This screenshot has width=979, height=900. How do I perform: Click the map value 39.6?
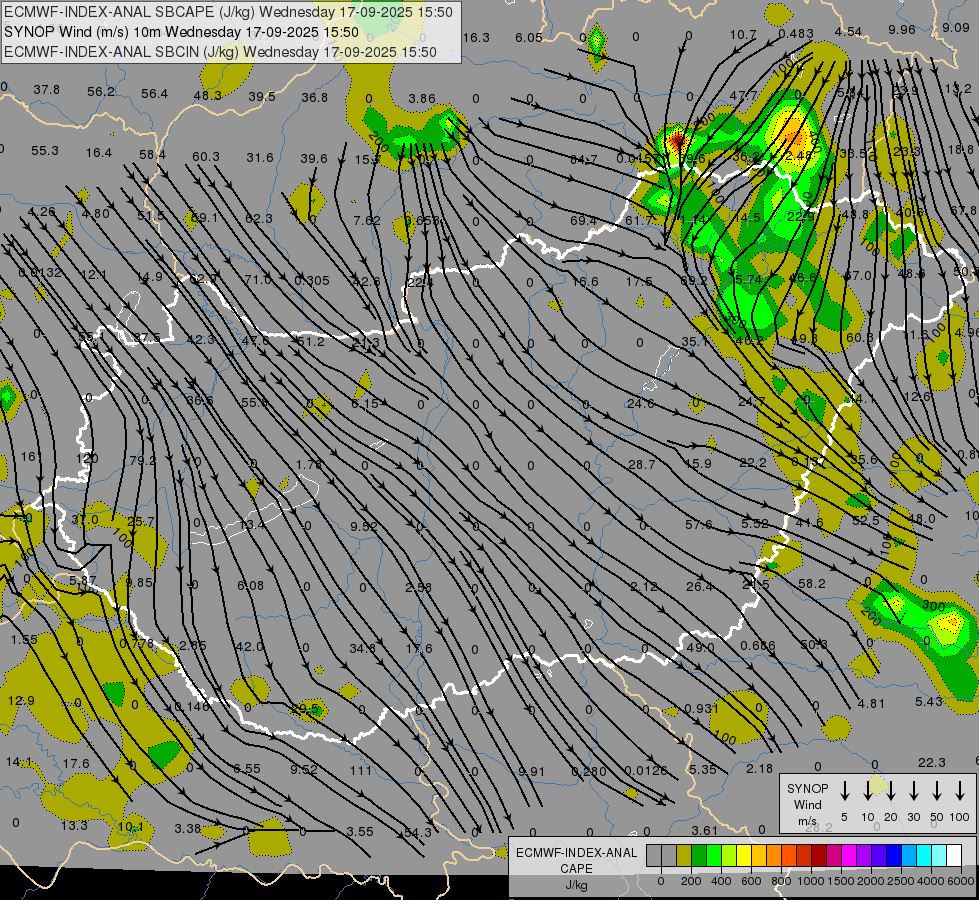coord(313,159)
